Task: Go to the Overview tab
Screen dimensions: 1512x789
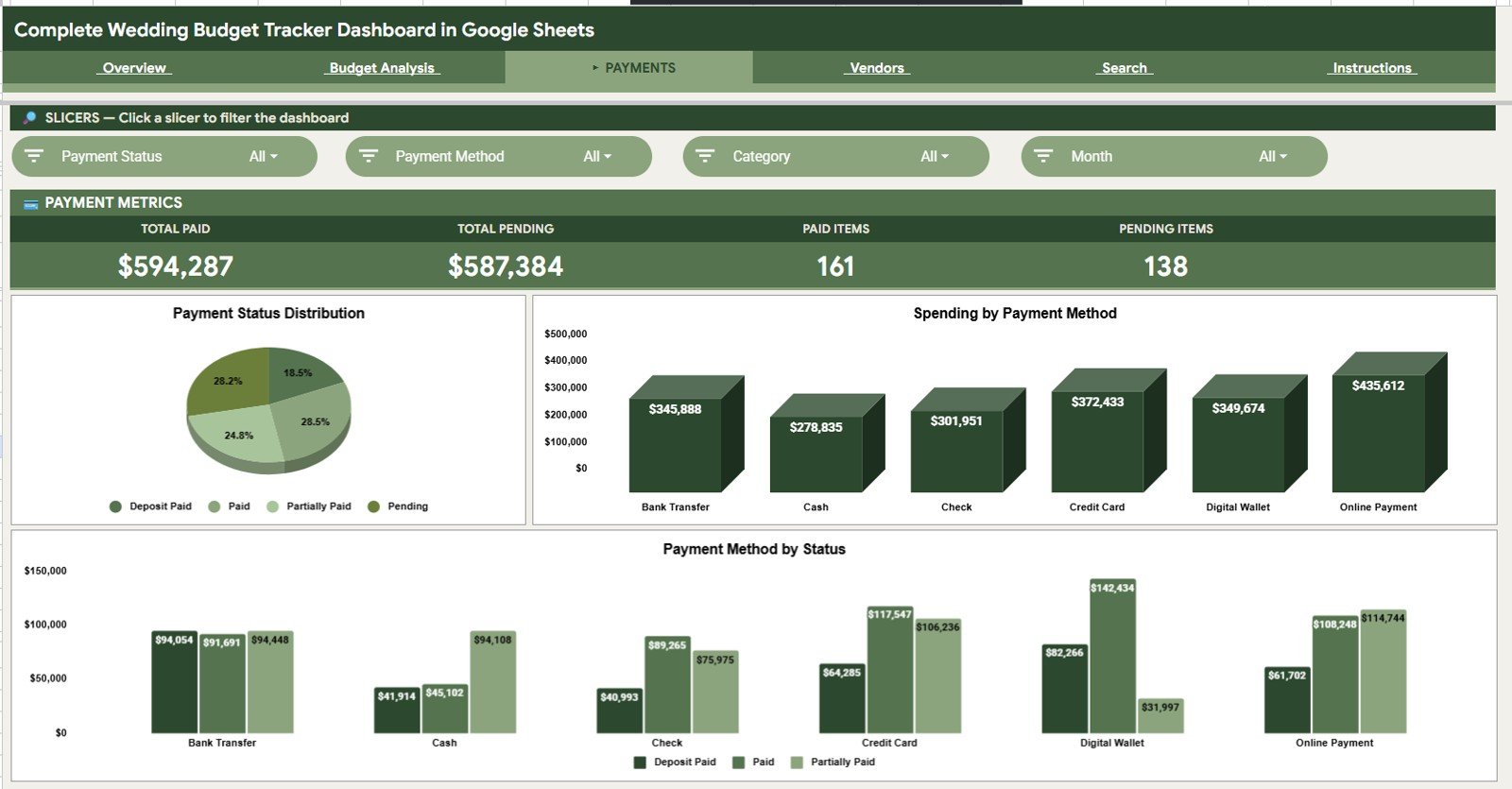Action: coord(134,68)
